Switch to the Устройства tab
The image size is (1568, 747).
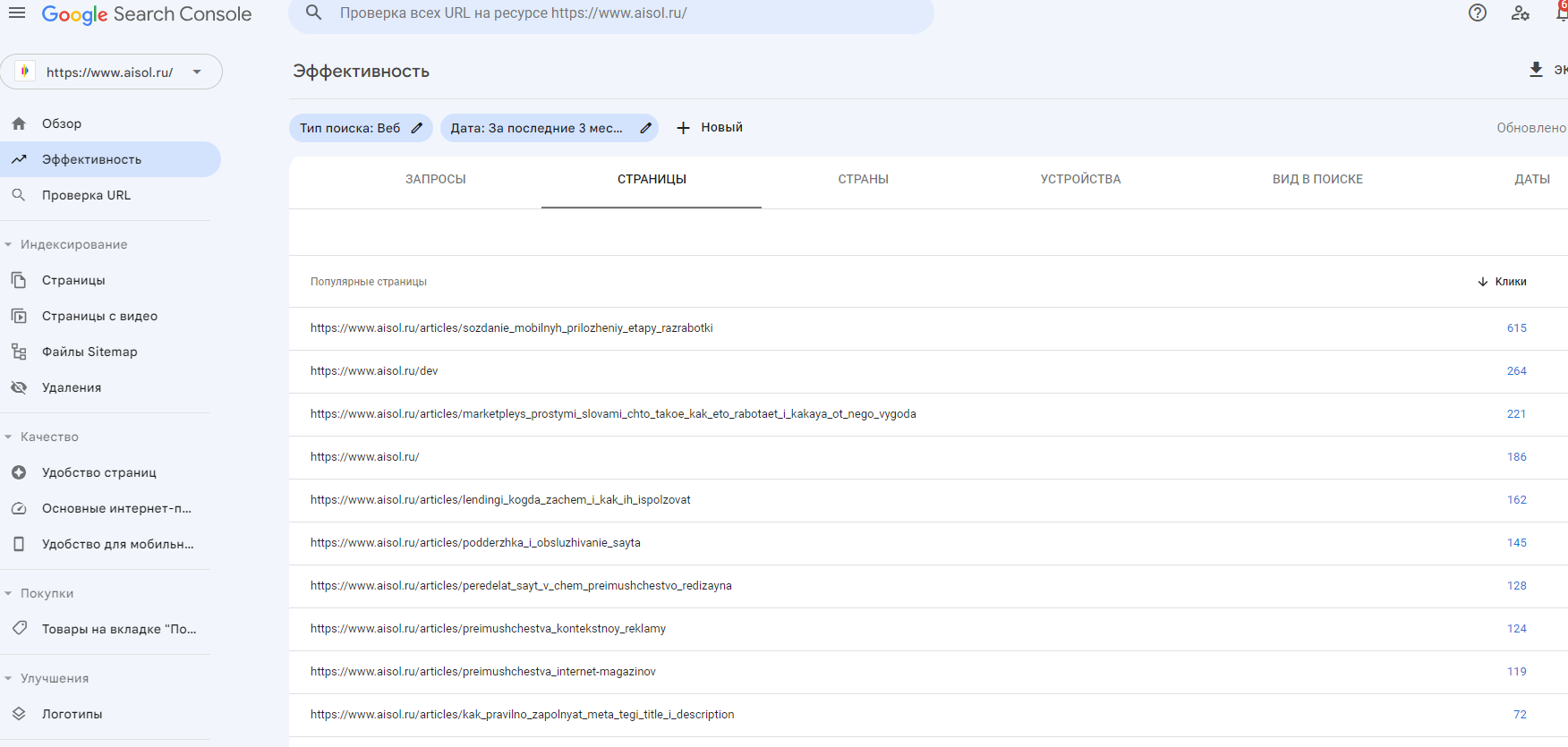tap(1080, 179)
